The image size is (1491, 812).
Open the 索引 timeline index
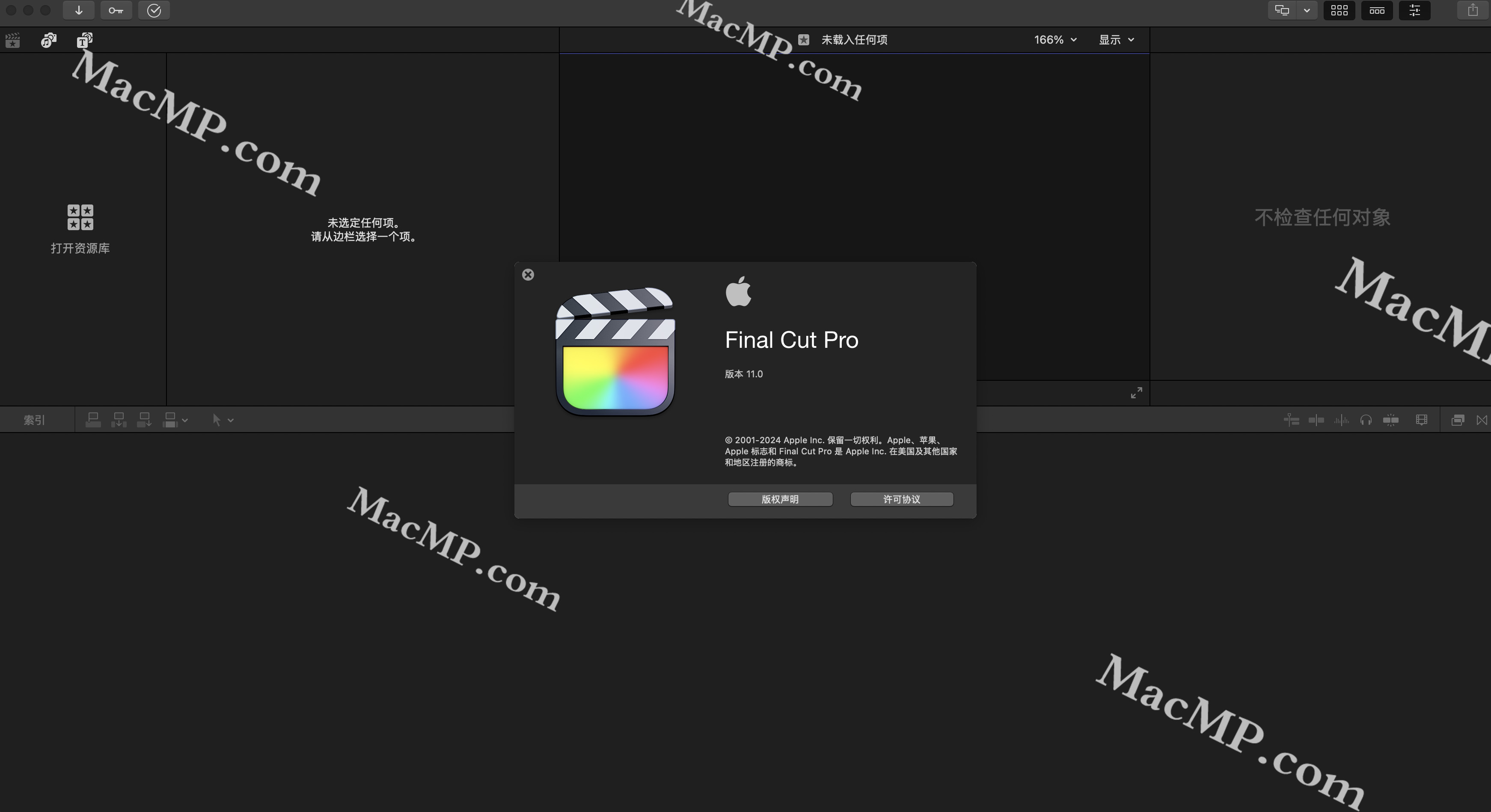tap(34, 420)
